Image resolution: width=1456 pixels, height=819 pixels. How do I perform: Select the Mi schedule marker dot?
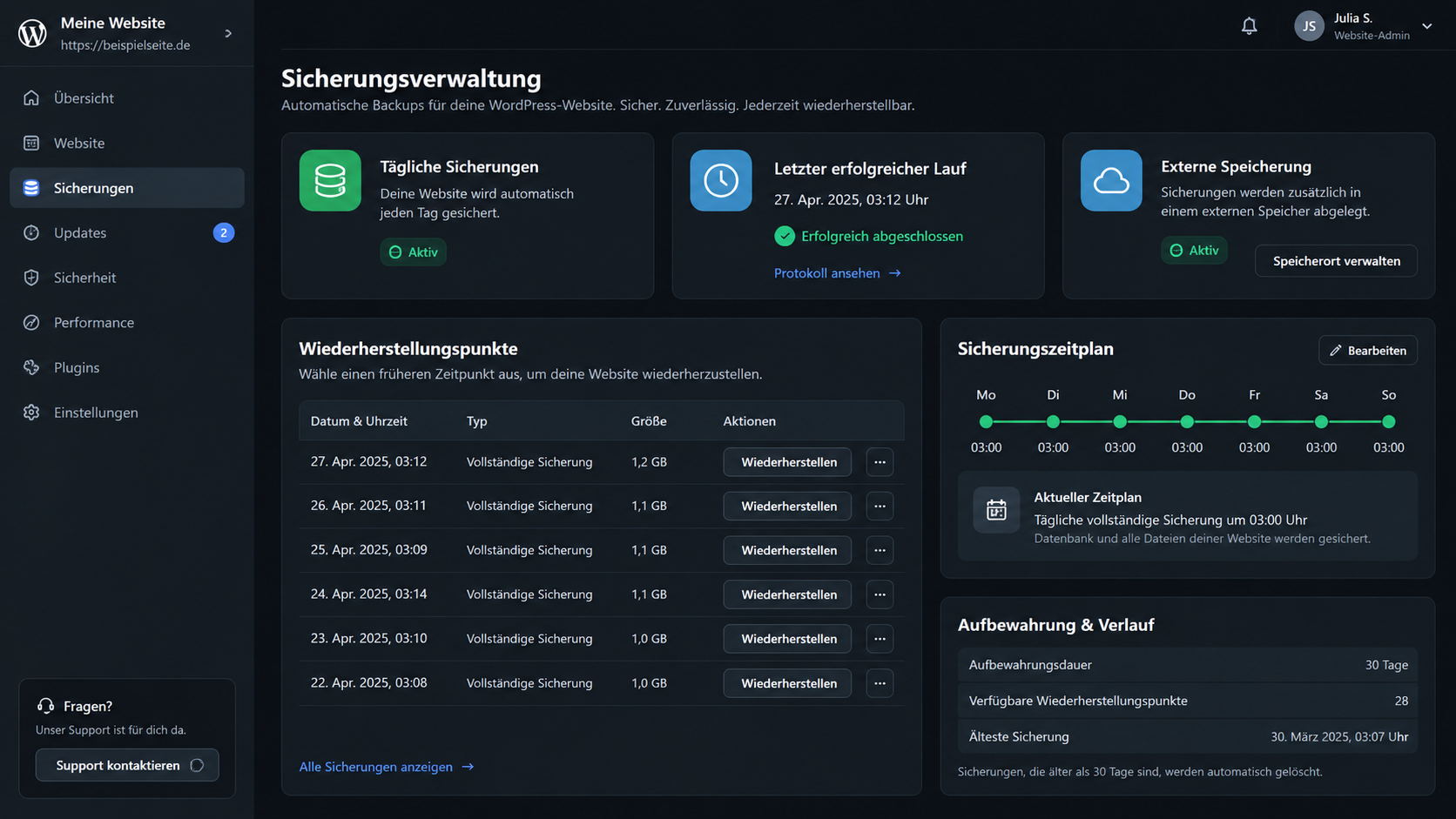click(1120, 422)
